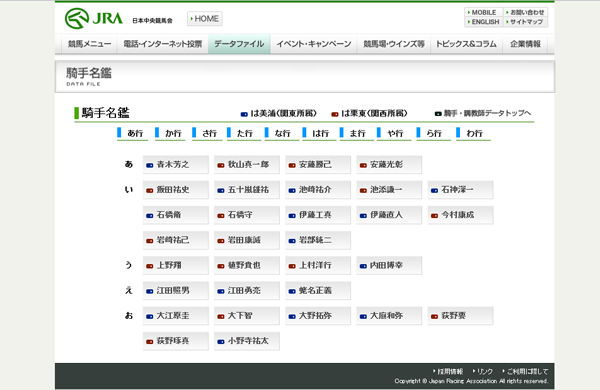Open jockey 岩田康誠 profile

247,240
